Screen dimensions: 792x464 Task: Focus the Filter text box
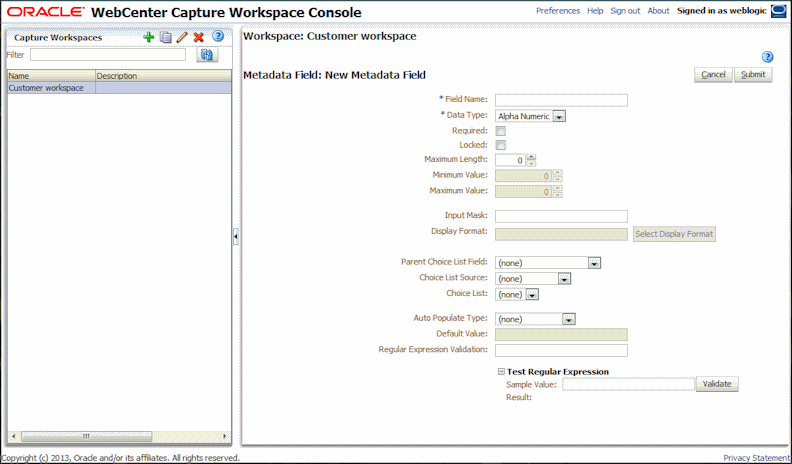(x=108, y=55)
